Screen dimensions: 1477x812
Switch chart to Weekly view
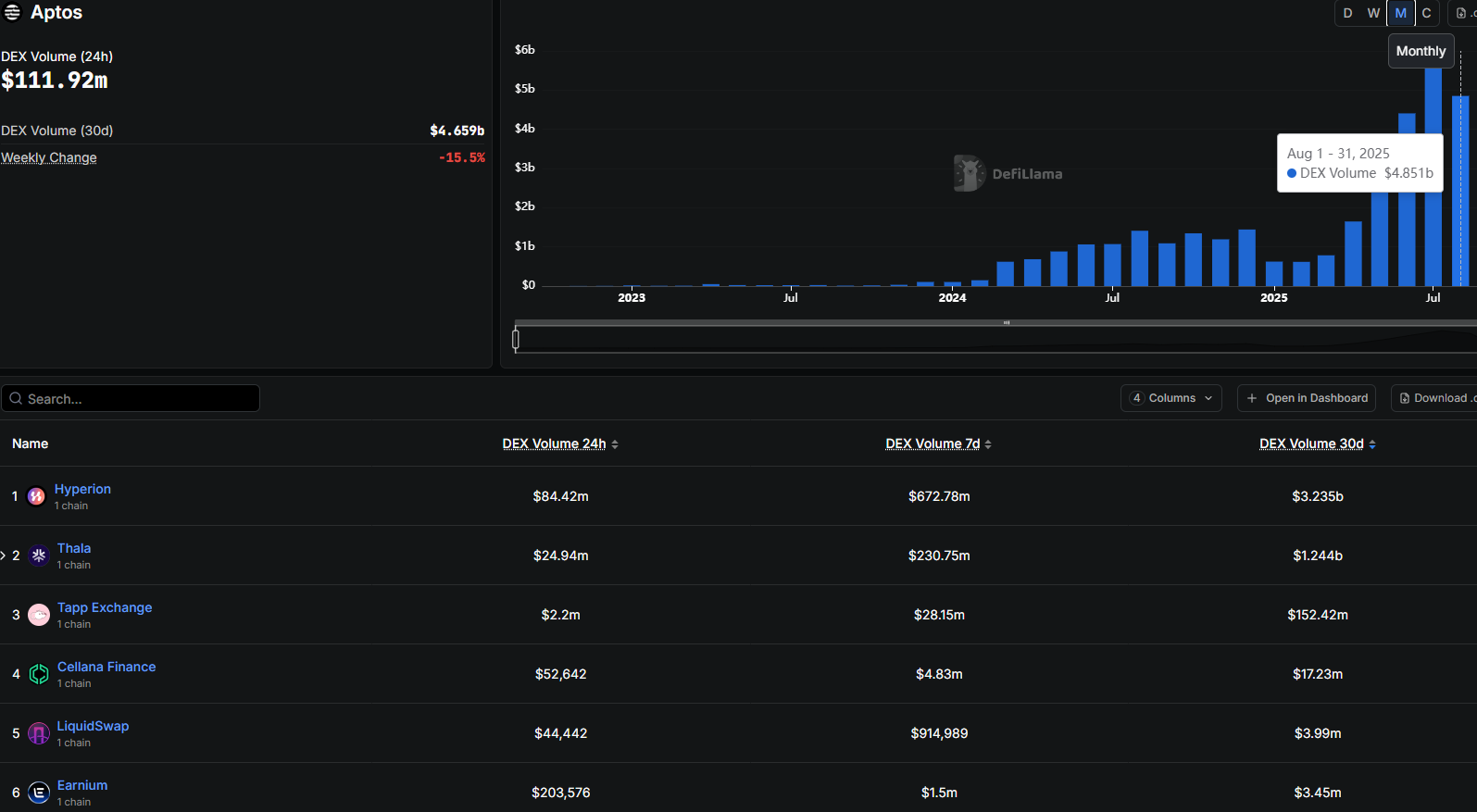1373,13
